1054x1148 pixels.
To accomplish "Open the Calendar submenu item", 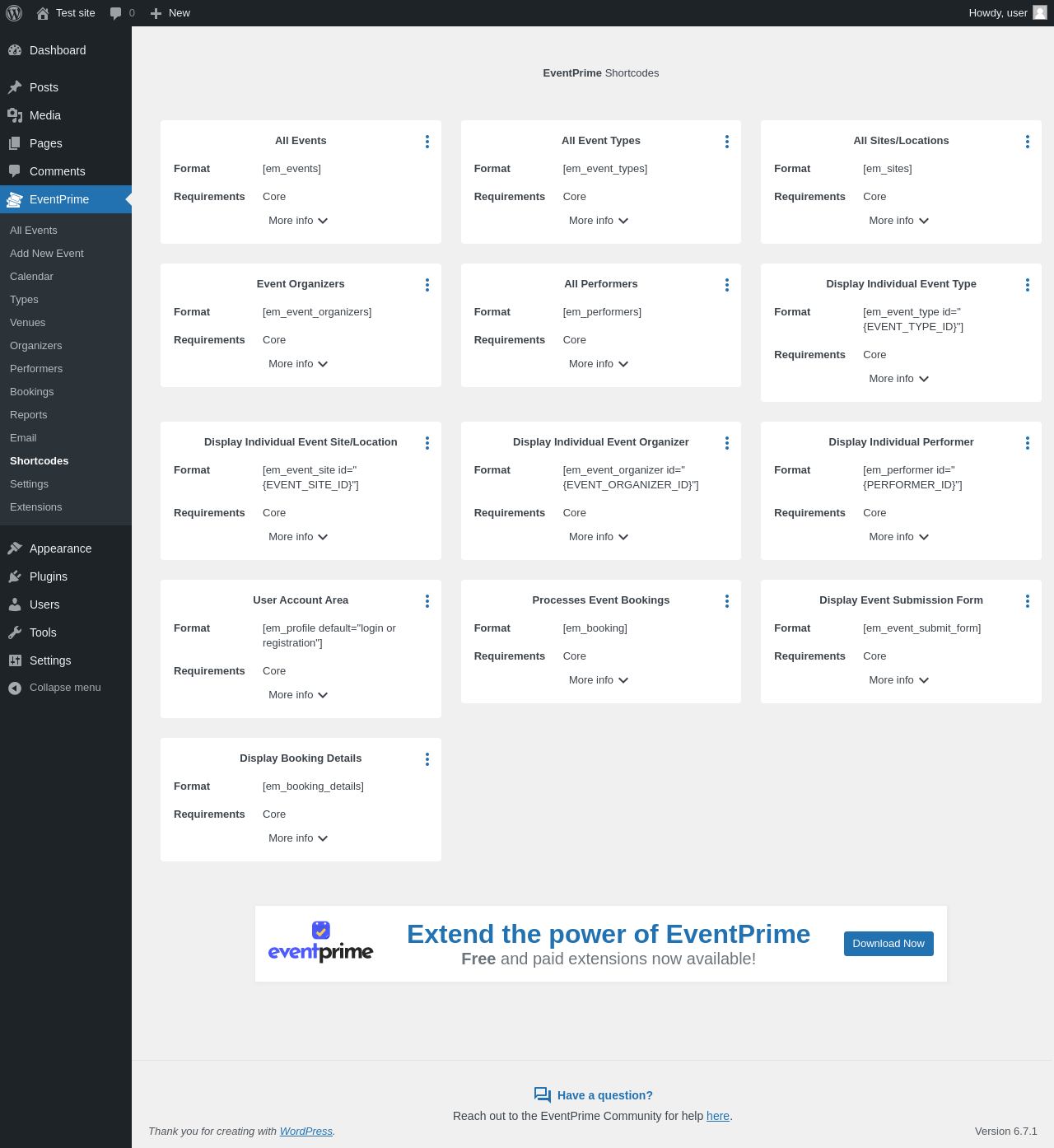I will [x=66, y=277].
